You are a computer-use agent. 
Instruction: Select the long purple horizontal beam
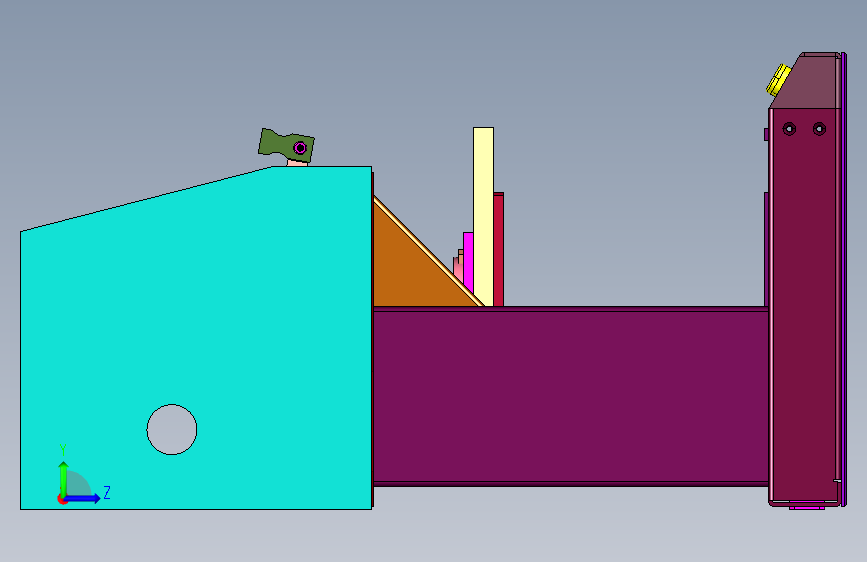571,396
